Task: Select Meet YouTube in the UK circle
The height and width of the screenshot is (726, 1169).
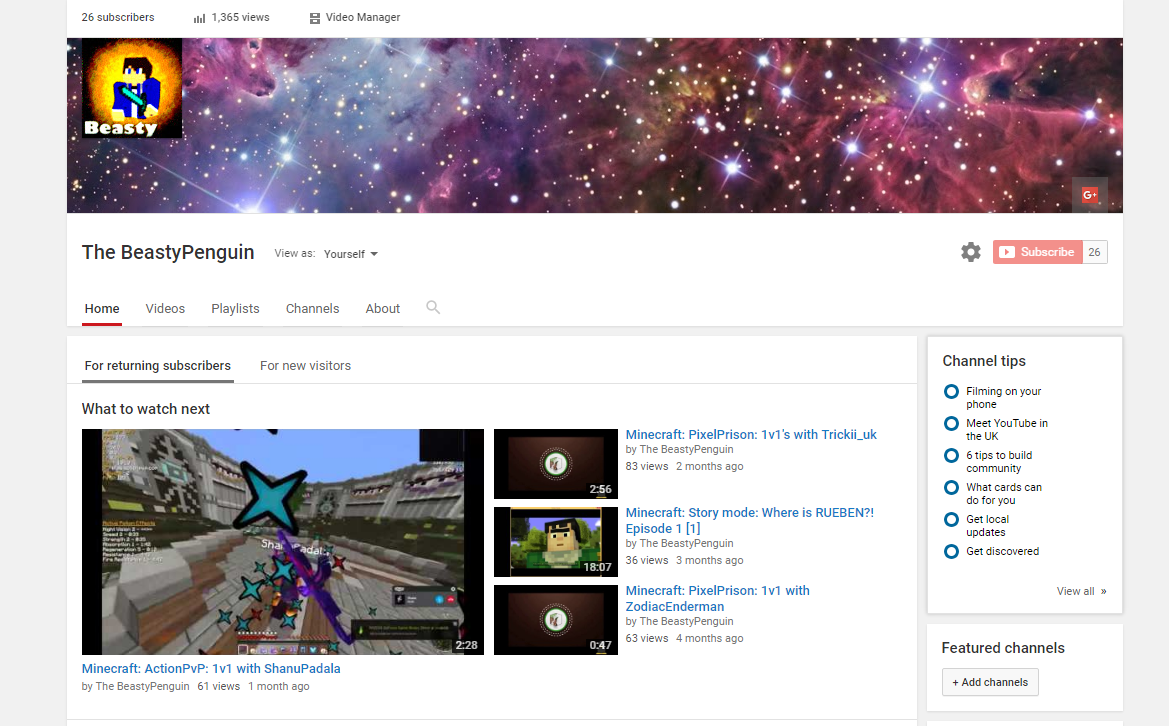Action: (951, 423)
